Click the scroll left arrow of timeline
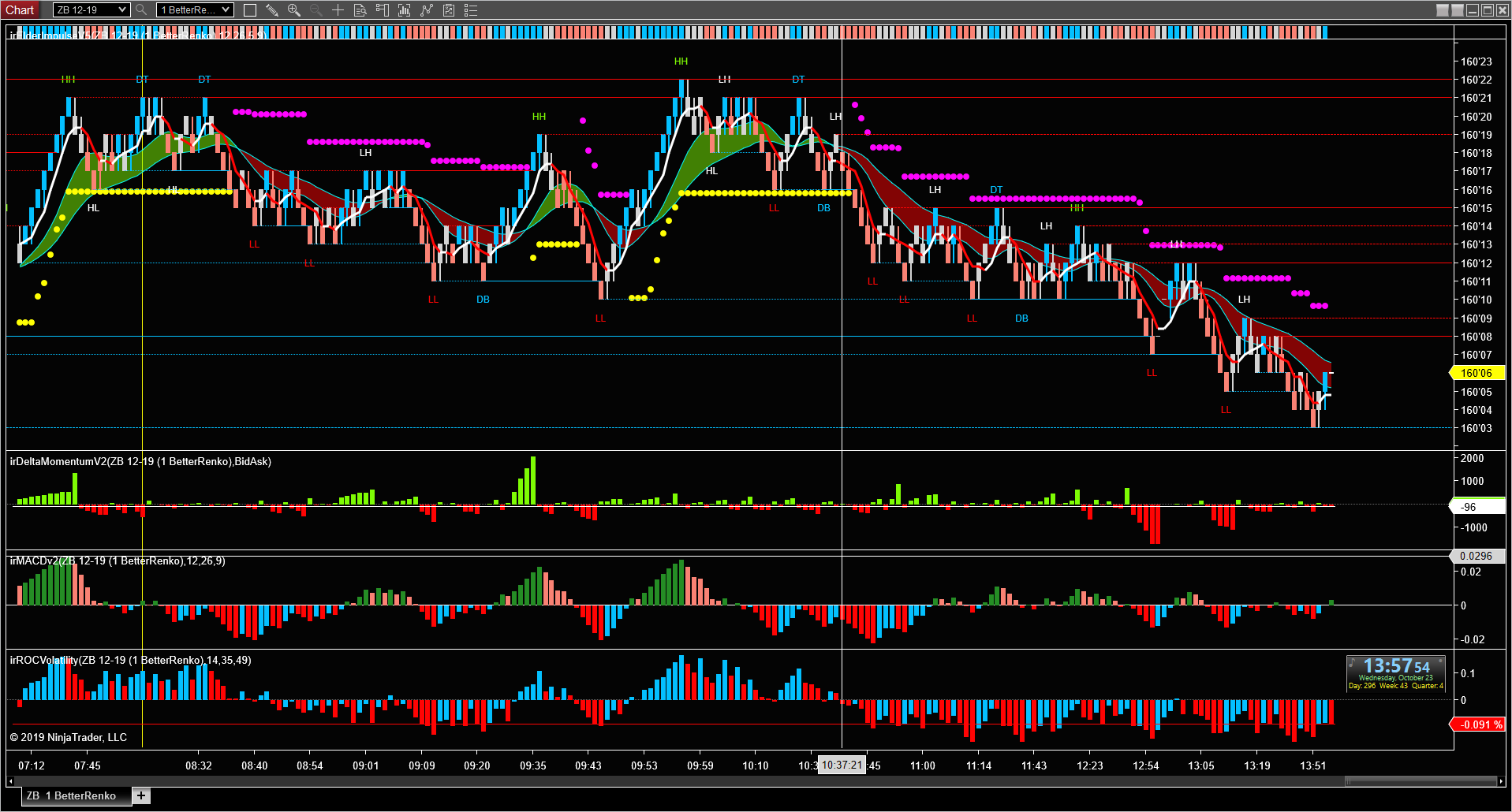 click(10, 781)
